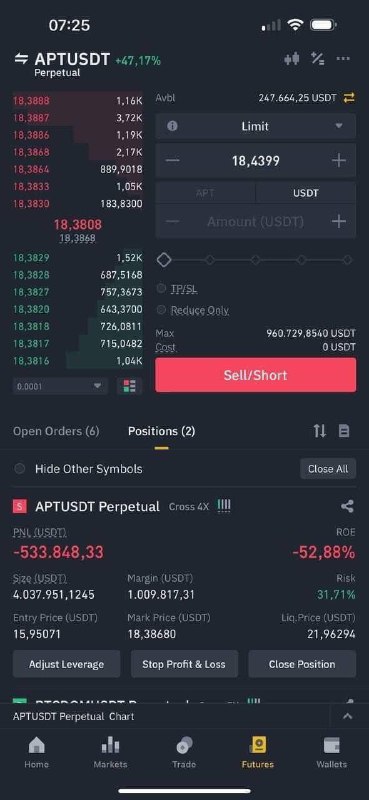Go to the Markets tab
This screenshot has height=800, width=369.
[x=110, y=753]
